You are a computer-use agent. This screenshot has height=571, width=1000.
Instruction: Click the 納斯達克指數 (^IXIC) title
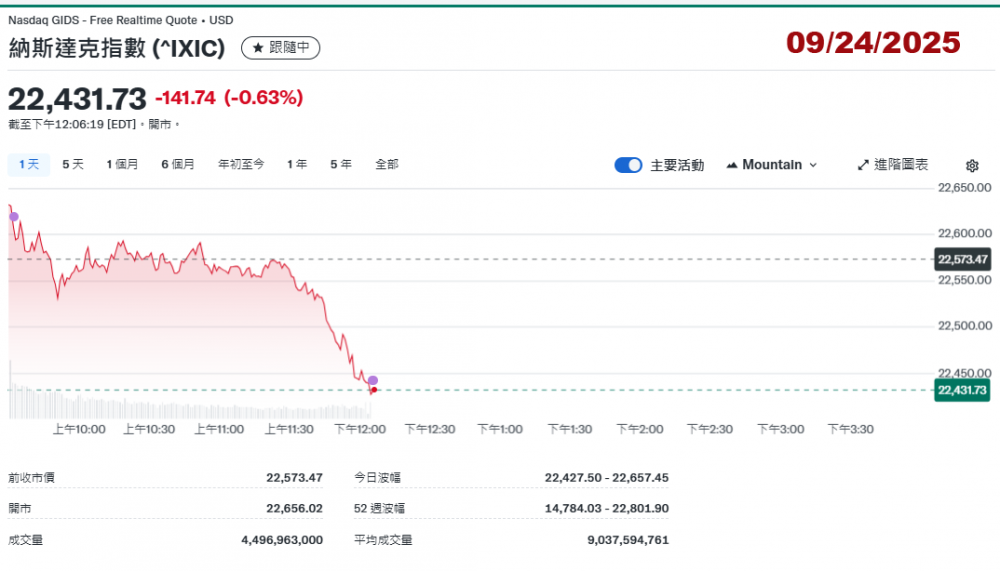pyautogui.click(x=117, y=48)
